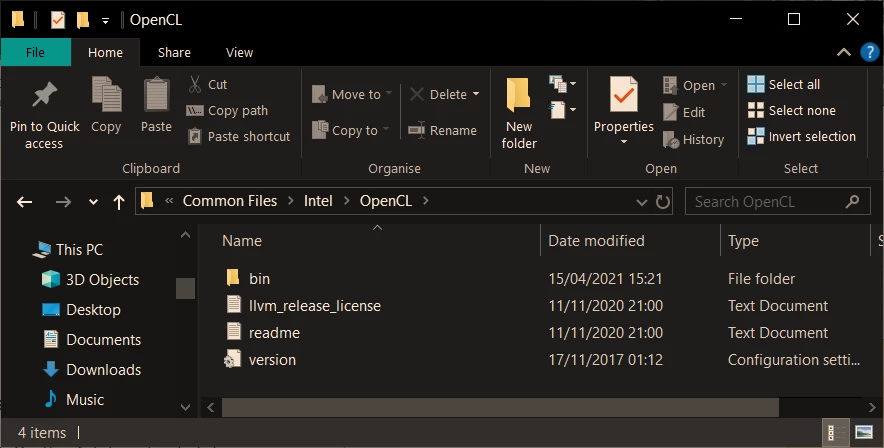
Task: Open the Move to menu
Action: [x=352, y=94]
